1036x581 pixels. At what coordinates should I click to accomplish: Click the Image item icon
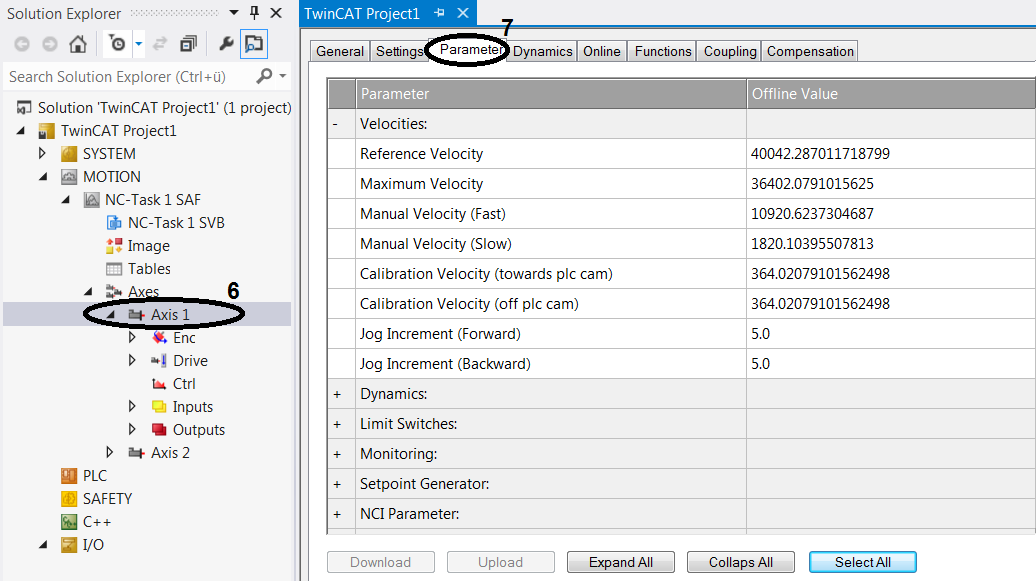click(114, 246)
